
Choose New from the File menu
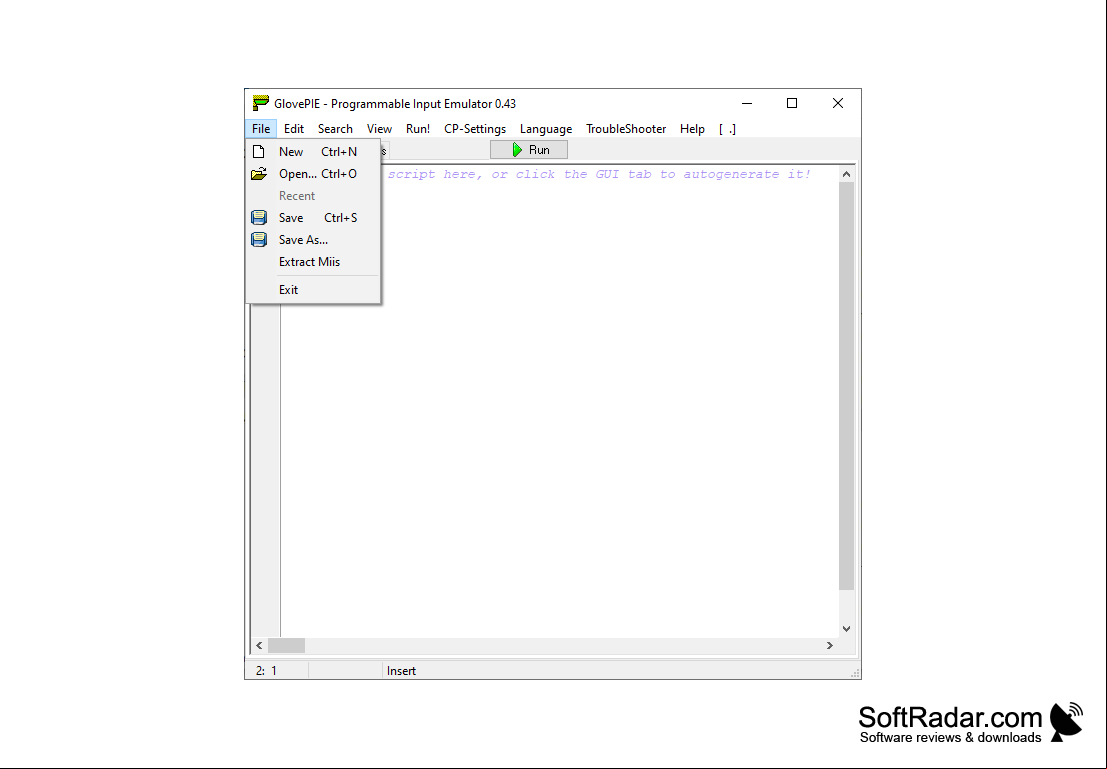(x=313, y=152)
